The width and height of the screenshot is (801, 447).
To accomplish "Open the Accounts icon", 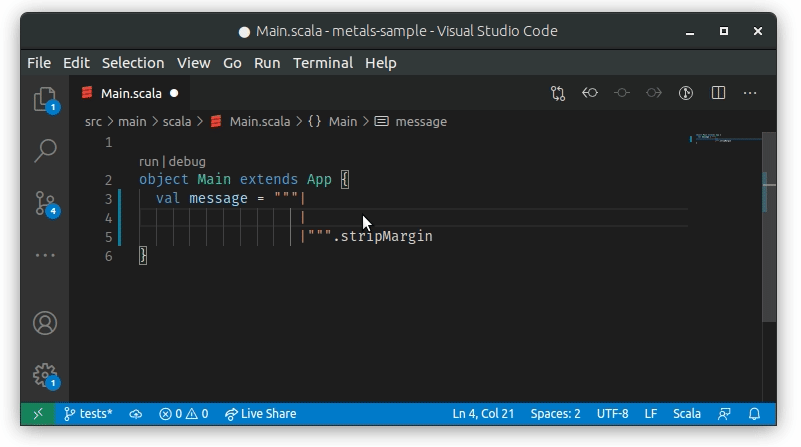I will coord(45,323).
